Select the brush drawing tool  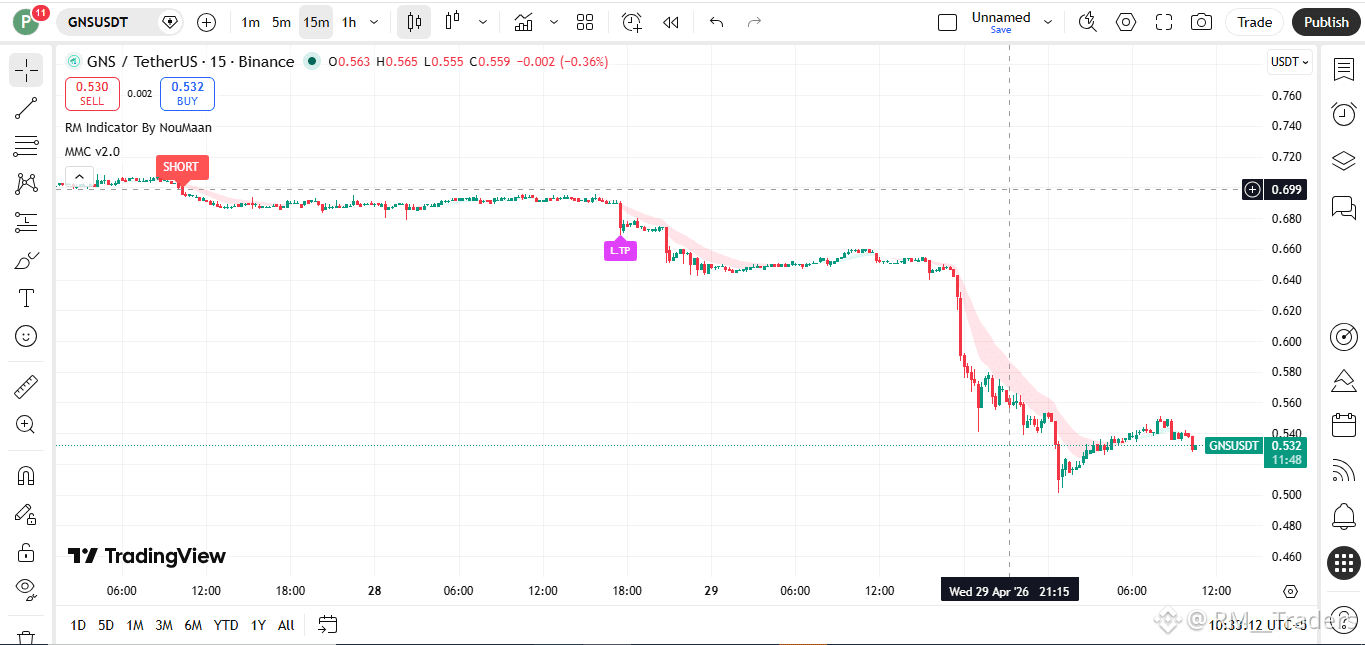pos(26,260)
